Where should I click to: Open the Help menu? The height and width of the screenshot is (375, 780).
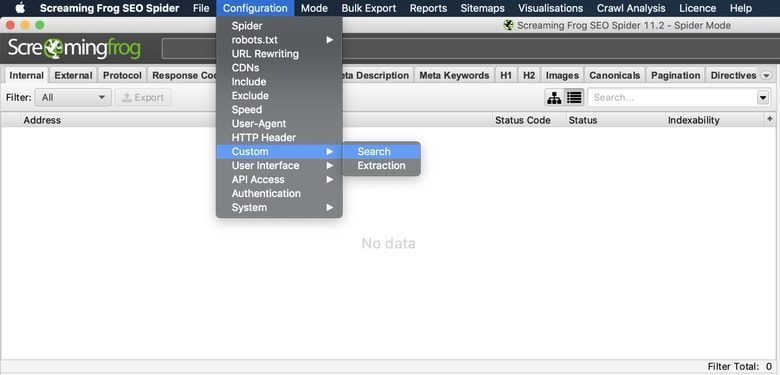[741, 8]
